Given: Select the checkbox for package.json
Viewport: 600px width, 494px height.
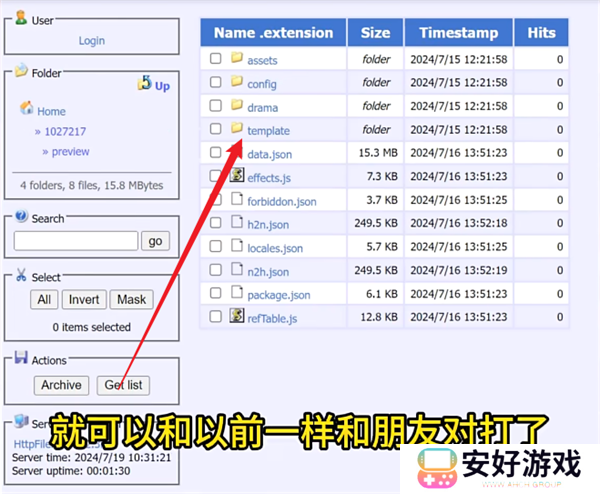Looking at the screenshot, I should pyautogui.click(x=215, y=293).
